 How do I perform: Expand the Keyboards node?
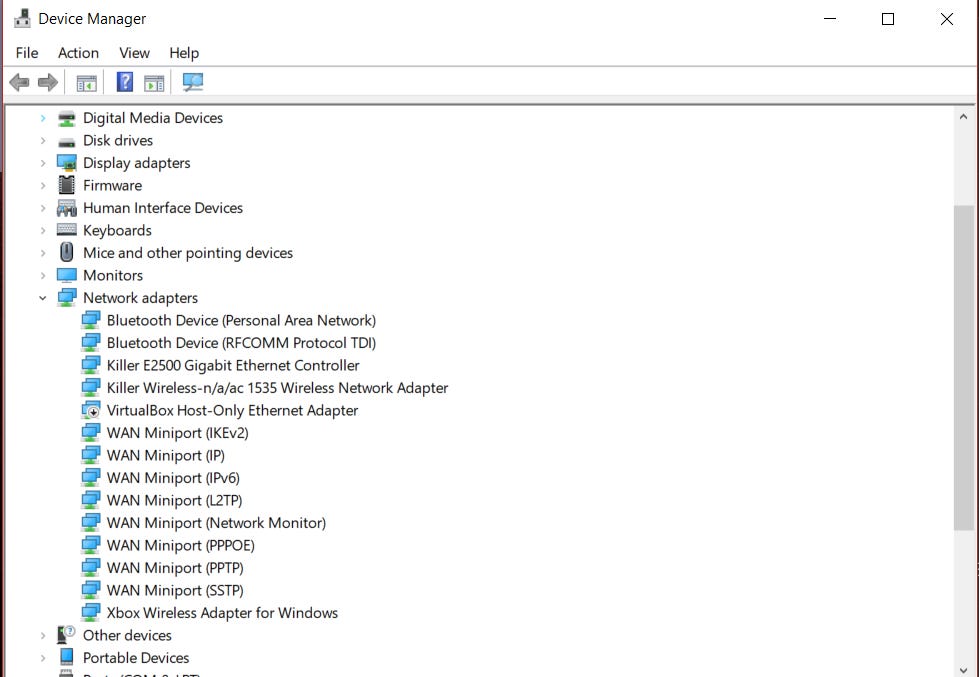42,230
